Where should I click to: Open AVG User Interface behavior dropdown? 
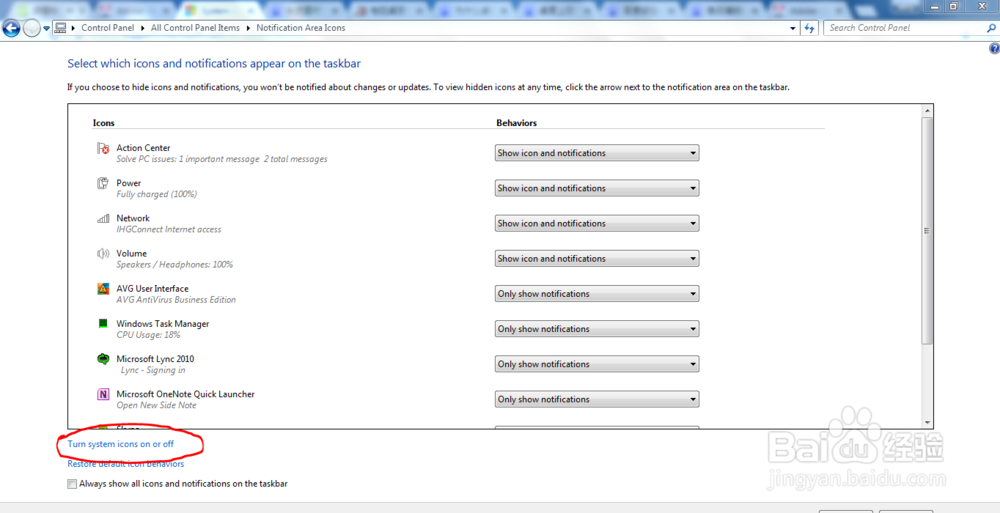pyautogui.click(x=596, y=294)
